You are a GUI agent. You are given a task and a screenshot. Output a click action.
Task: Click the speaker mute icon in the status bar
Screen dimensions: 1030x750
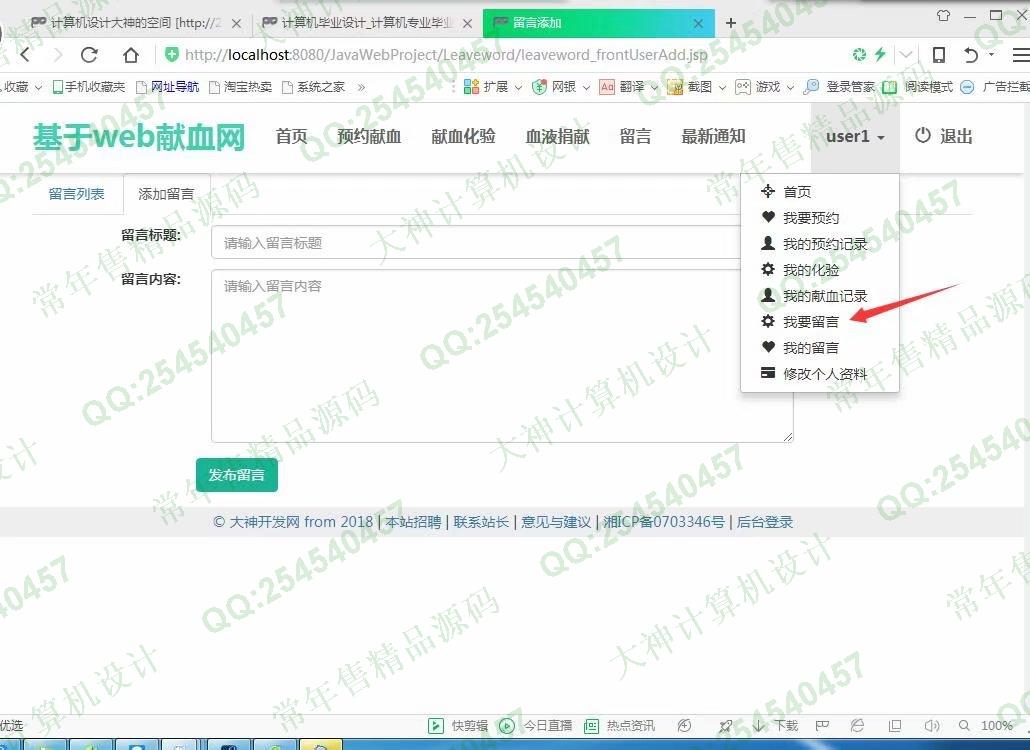click(931, 726)
